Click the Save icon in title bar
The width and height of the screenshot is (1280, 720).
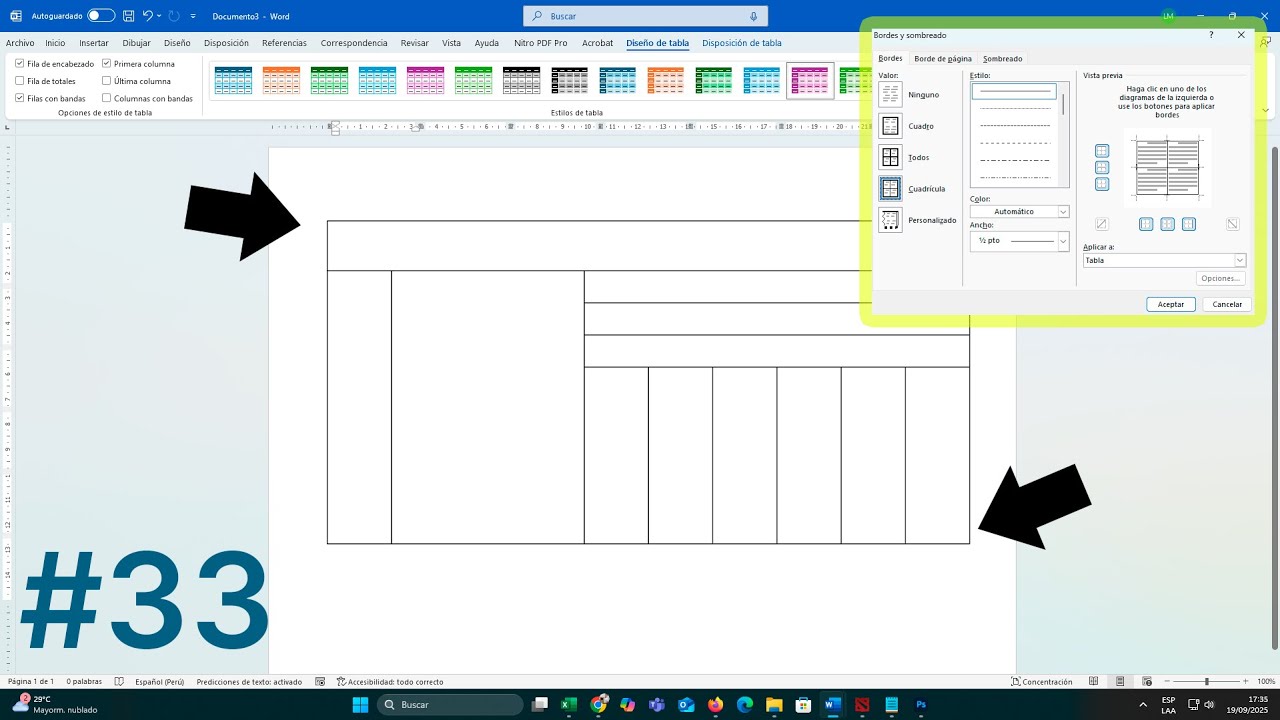tap(129, 16)
